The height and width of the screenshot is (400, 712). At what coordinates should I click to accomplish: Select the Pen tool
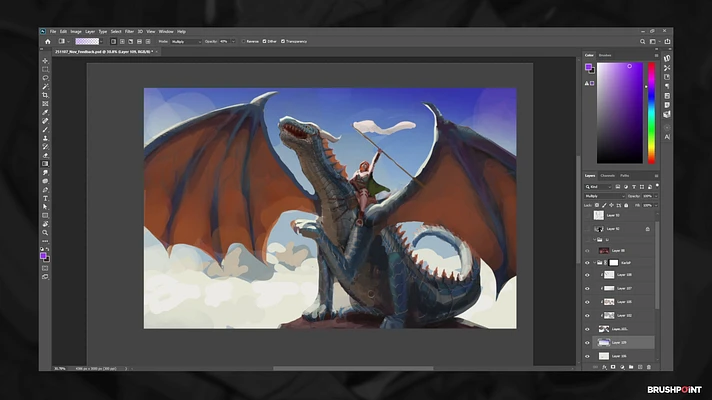tap(45, 190)
